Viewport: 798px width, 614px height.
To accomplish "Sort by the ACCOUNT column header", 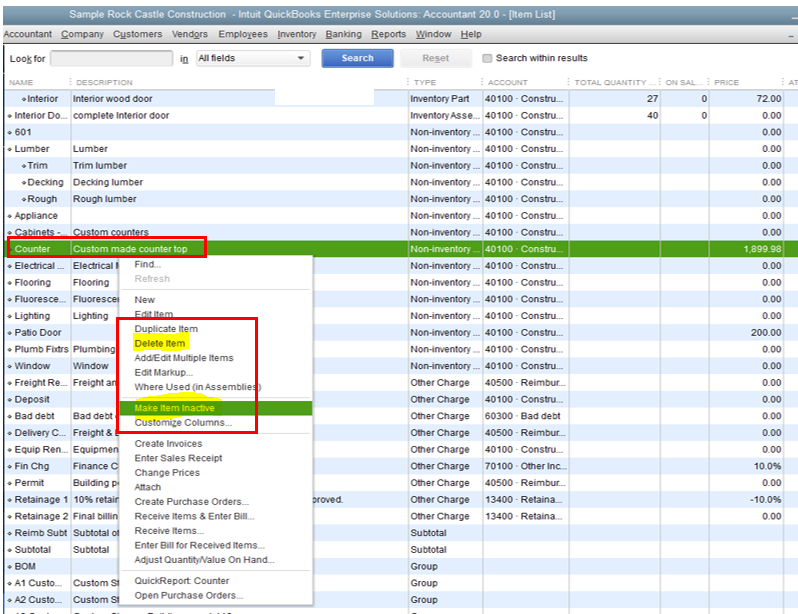I will [507, 82].
